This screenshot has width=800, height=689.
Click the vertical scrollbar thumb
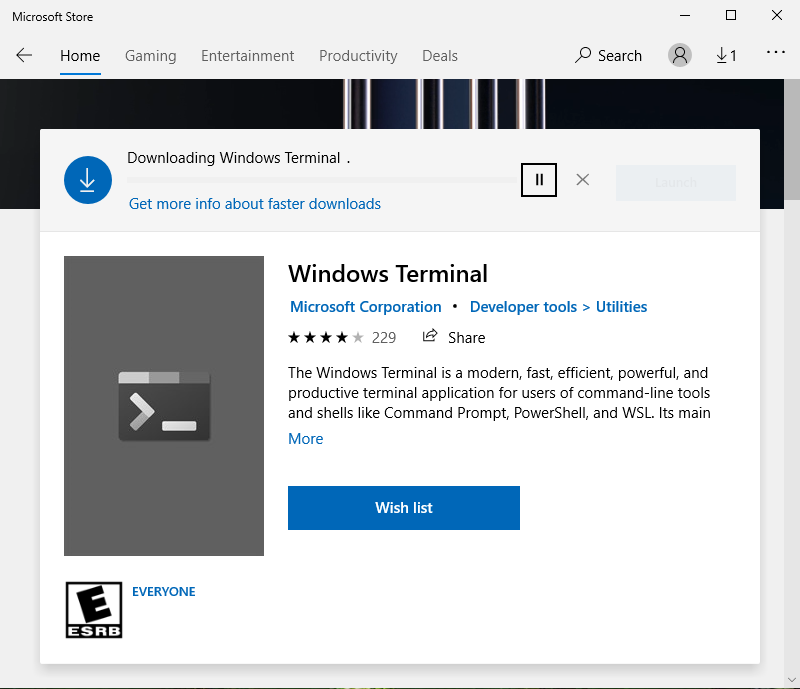792,139
